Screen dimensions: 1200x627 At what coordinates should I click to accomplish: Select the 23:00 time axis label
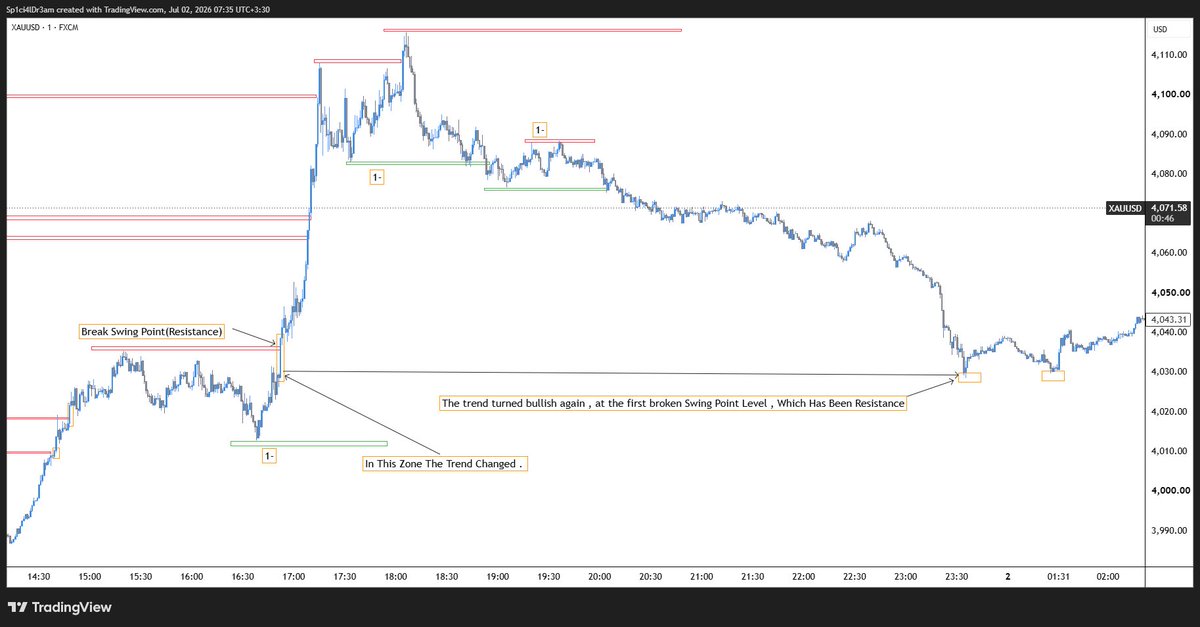tap(905, 577)
